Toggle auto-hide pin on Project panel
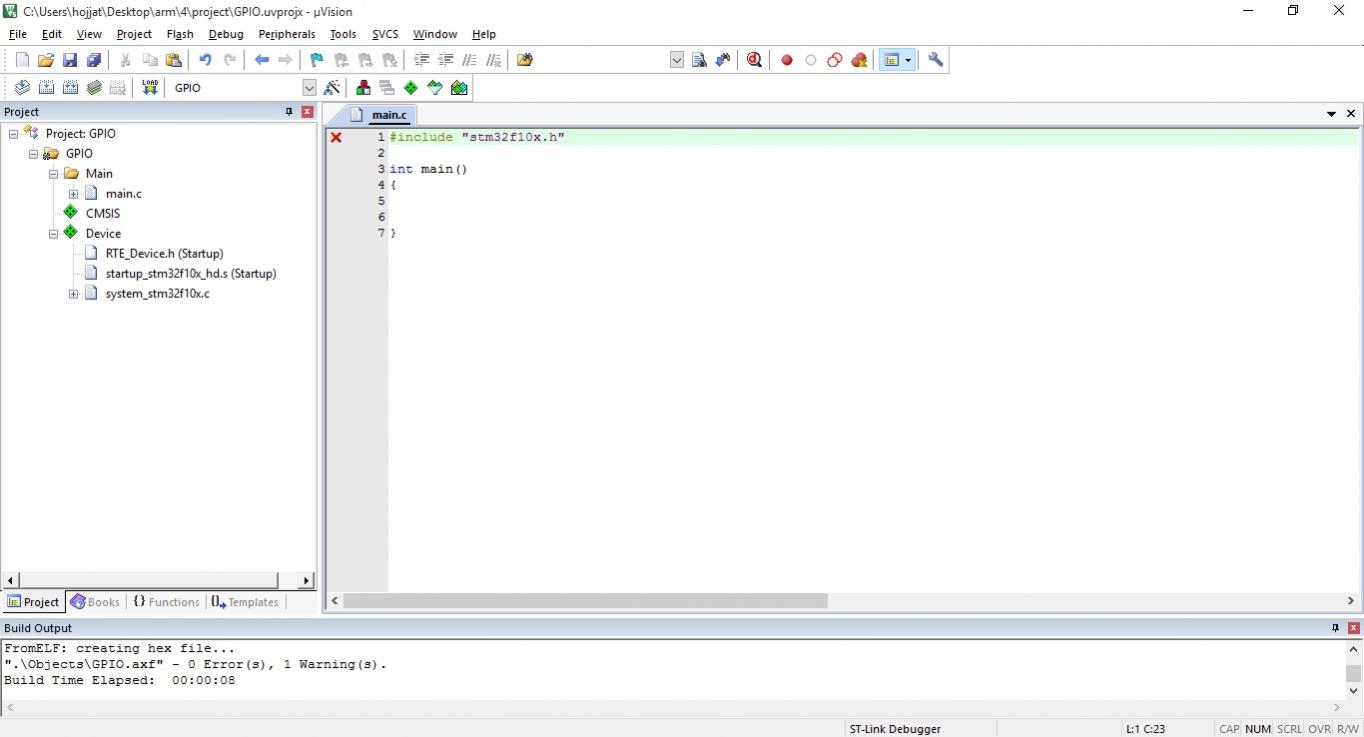Screen dimensions: 1364x737 (289, 112)
